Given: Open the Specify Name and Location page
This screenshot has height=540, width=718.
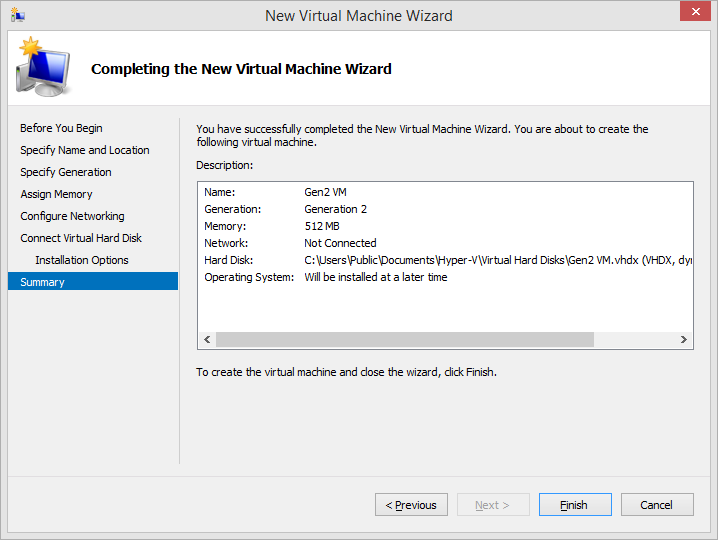Looking at the screenshot, I should (85, 150).
